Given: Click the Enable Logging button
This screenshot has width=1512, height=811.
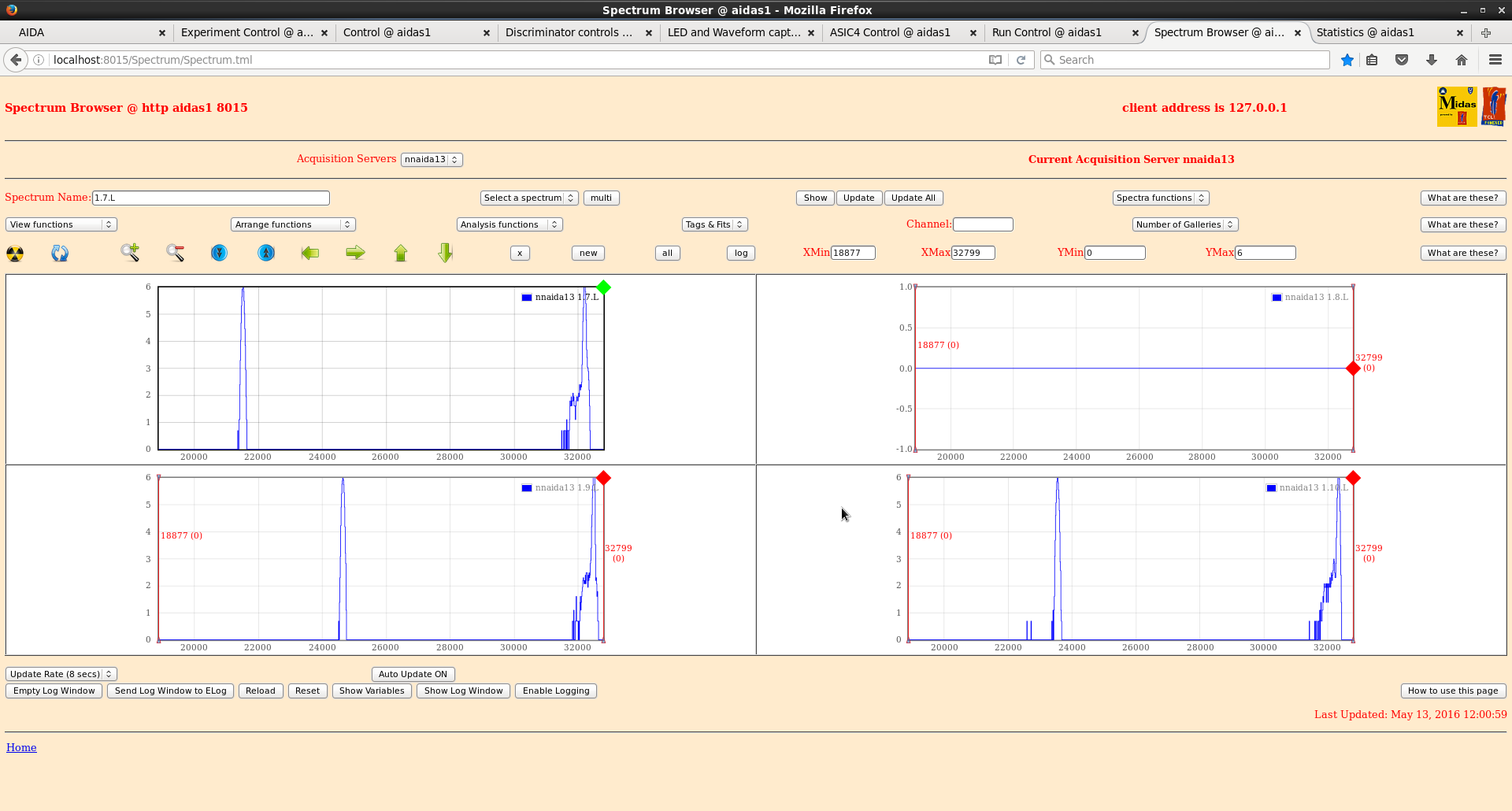Looking at the screenshot, I should 556,691.
